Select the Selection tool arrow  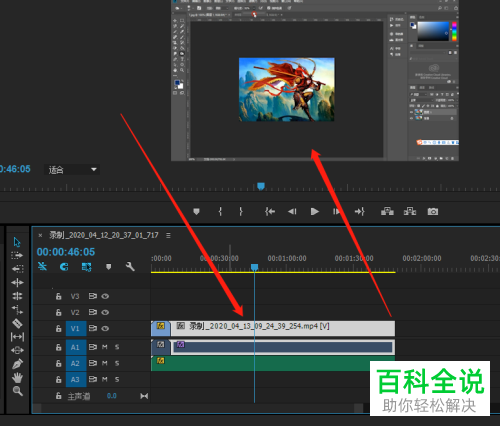coord(17,242)
